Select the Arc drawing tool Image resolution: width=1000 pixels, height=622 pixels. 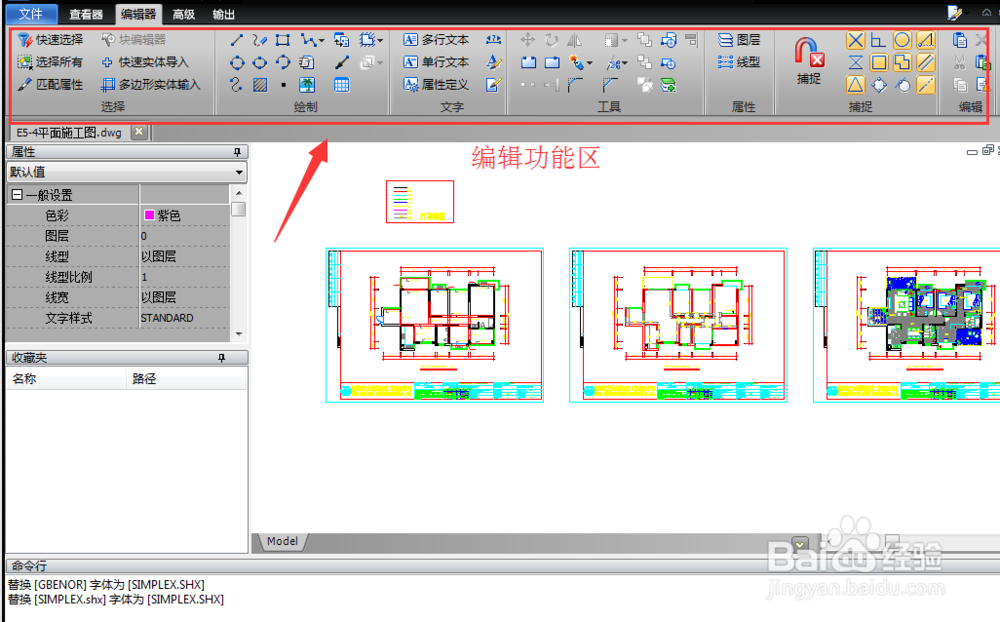tap(283, 63)
